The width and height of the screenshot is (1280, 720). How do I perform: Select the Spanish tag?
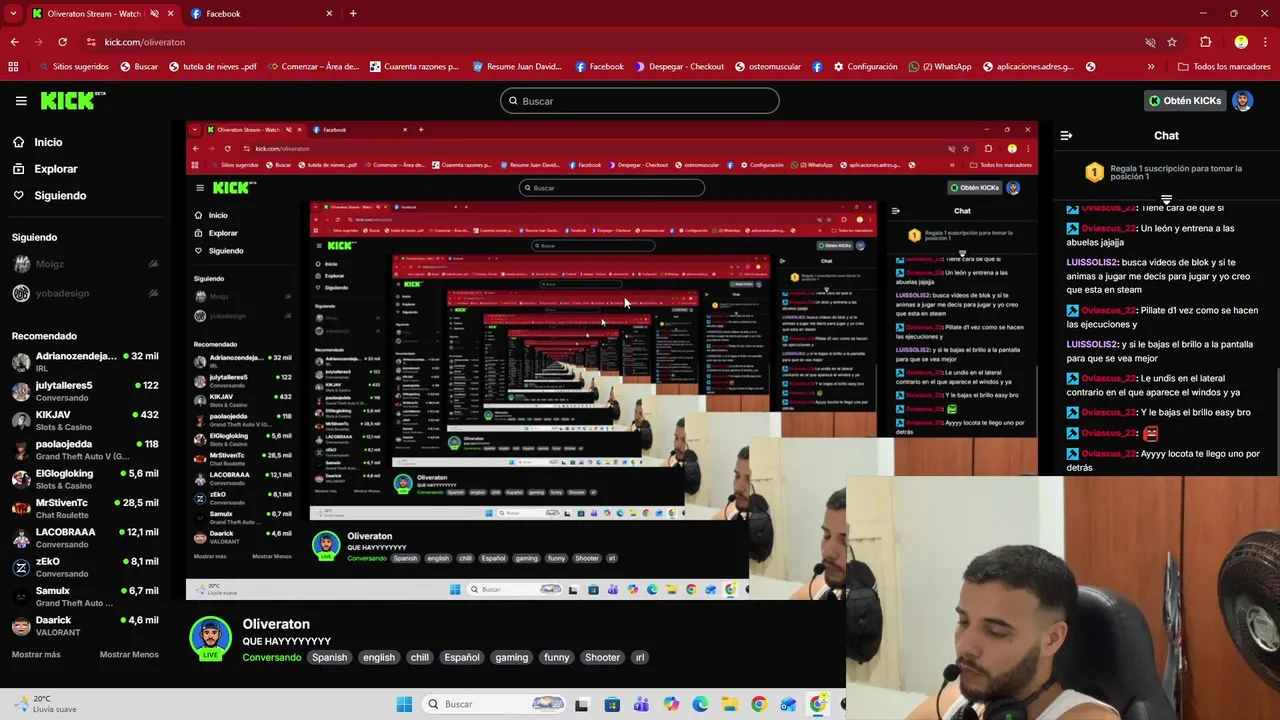(329, 657)
